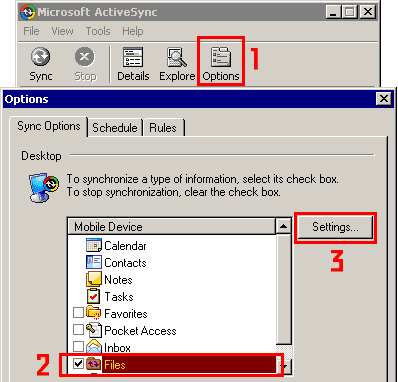
Task: Select the Notes text label
Action: point(118,280)
